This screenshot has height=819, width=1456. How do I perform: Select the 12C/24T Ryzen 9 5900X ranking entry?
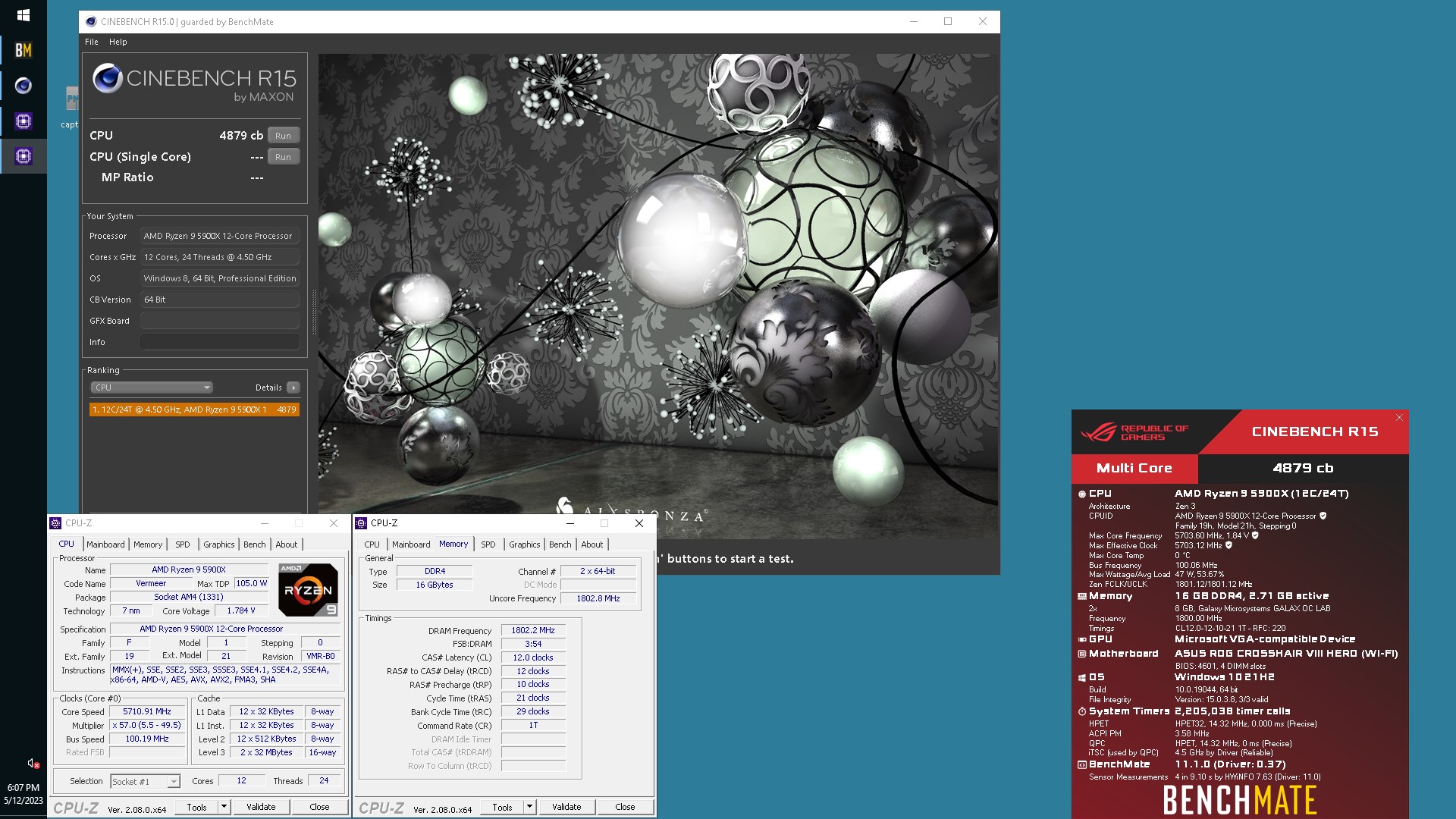coord(194,409)
